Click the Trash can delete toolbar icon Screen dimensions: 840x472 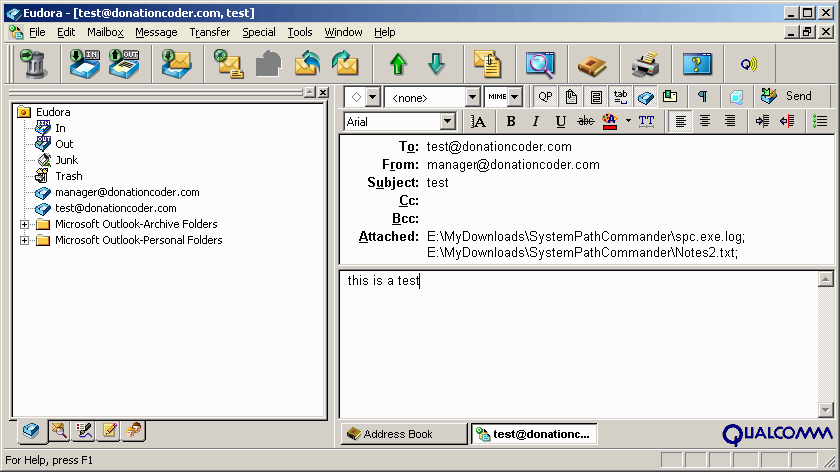pos(34,64)
